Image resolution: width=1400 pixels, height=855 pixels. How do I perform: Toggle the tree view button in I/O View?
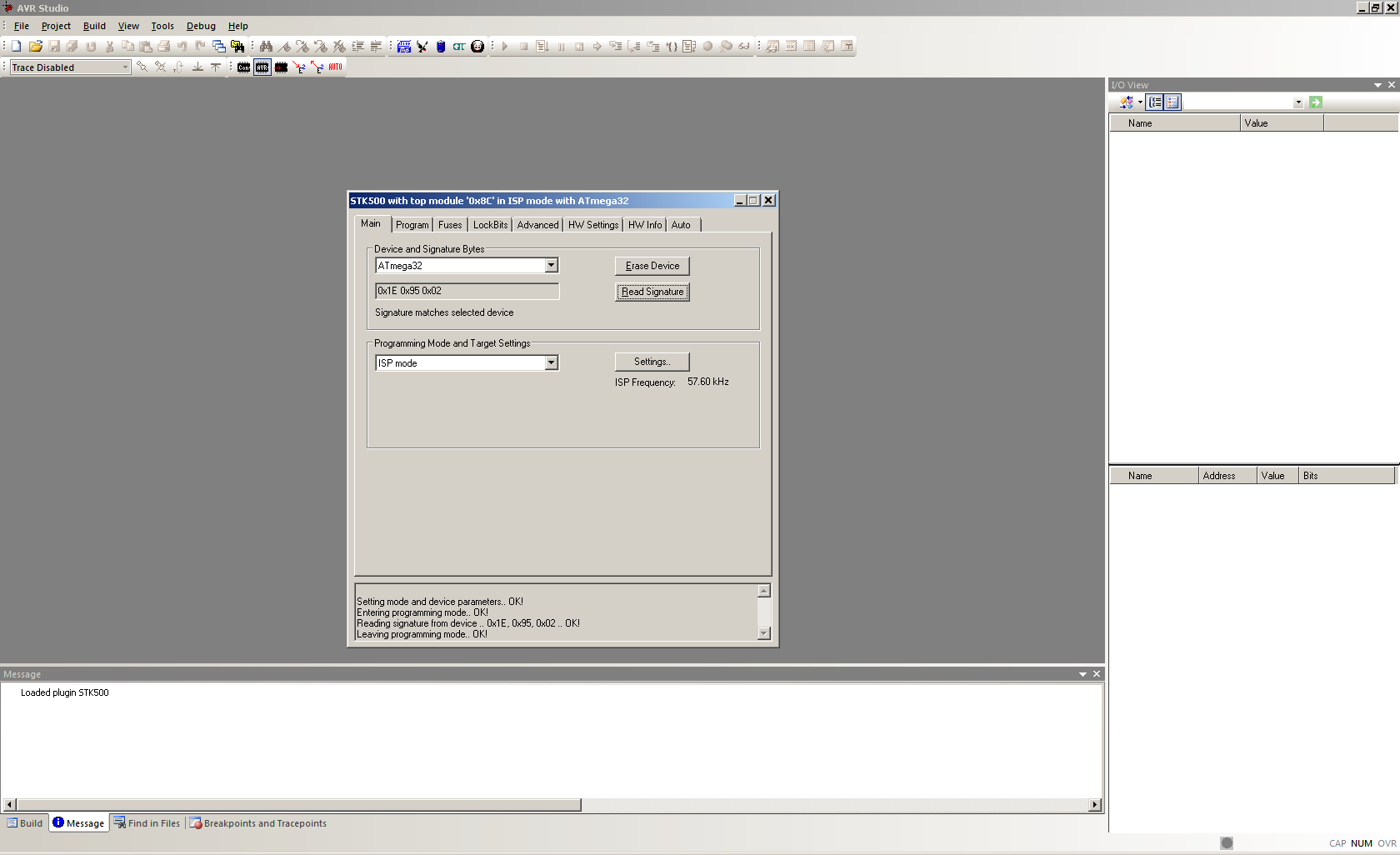click(1155, 102)
